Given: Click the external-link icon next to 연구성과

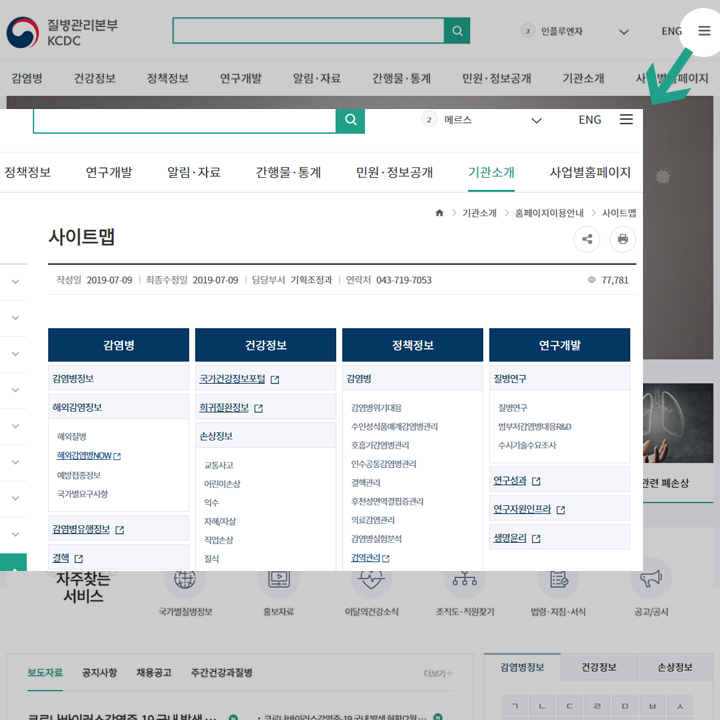Looking at the screenshot, I should pos(536,481).
